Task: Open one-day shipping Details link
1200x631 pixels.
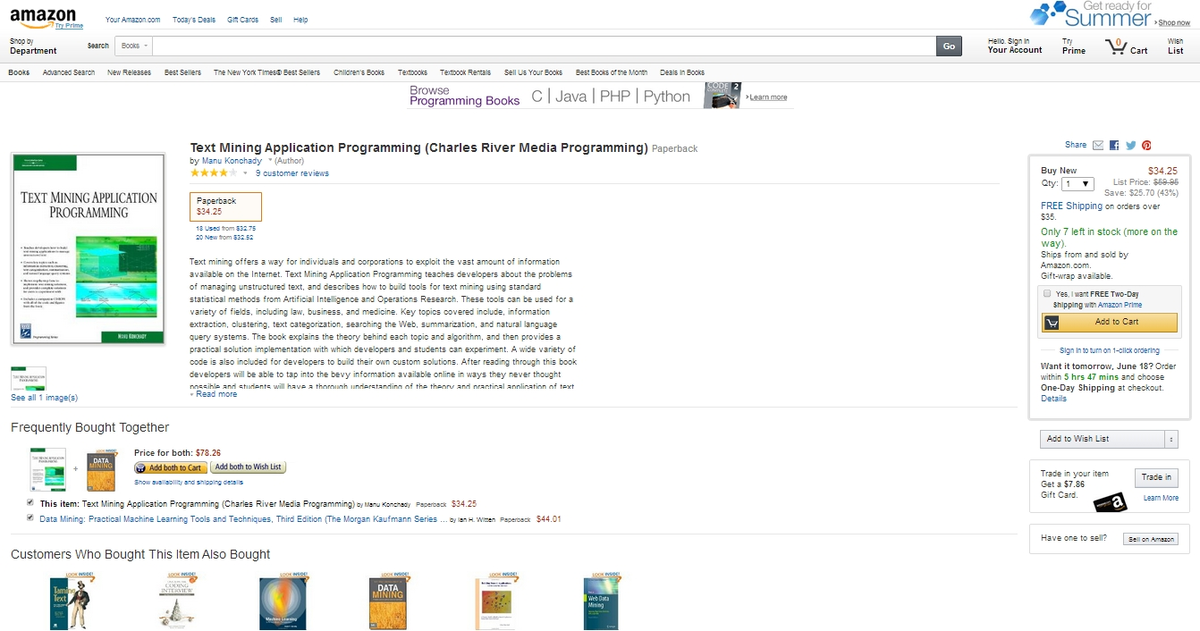Action: tap(1053, 398)
